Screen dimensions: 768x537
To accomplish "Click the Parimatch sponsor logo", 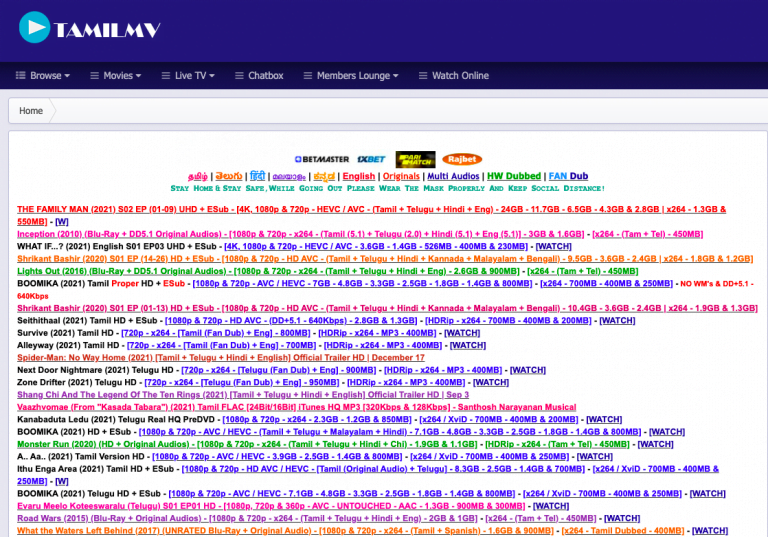I will (x=415, y=159).
